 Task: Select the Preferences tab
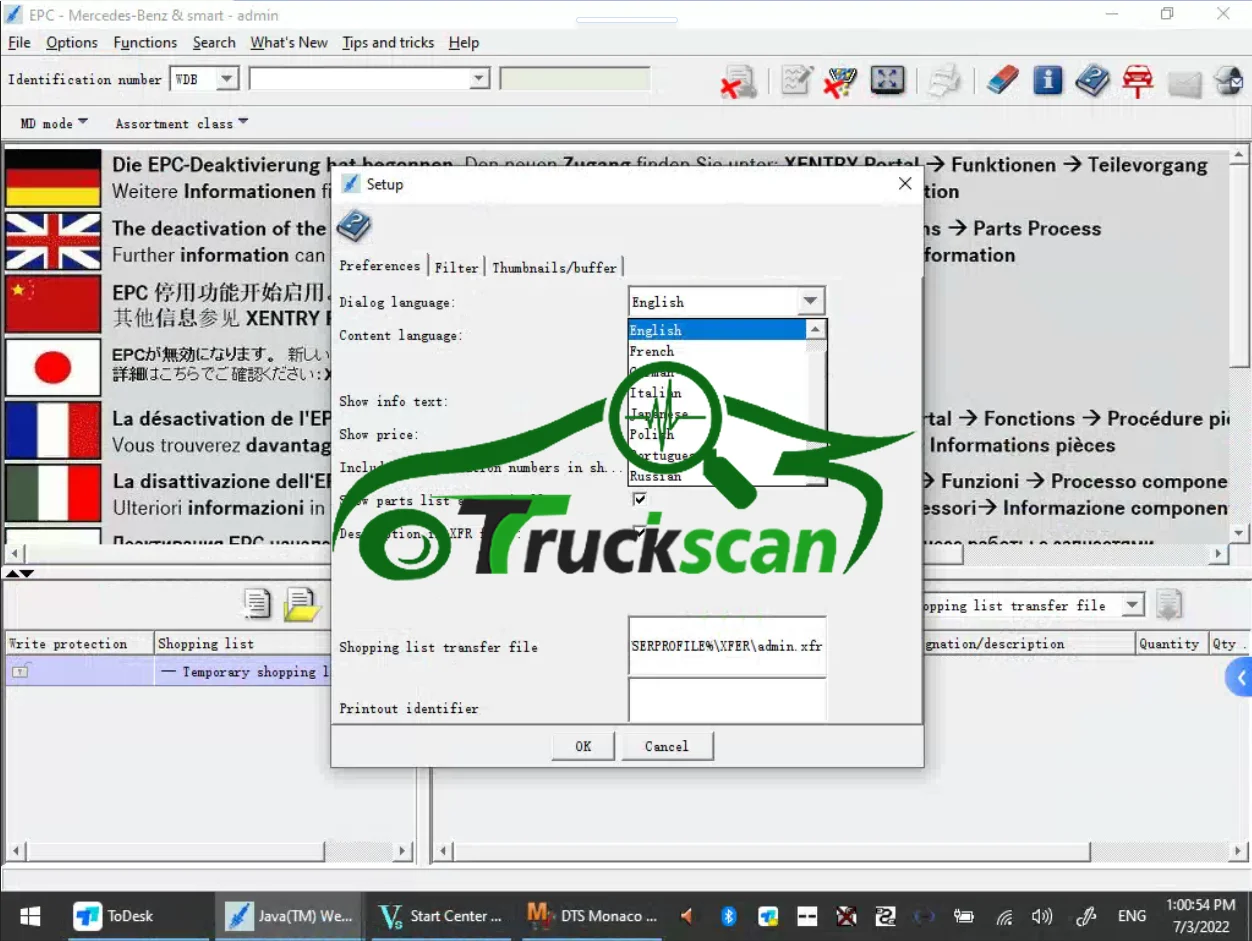pos(380,266)
